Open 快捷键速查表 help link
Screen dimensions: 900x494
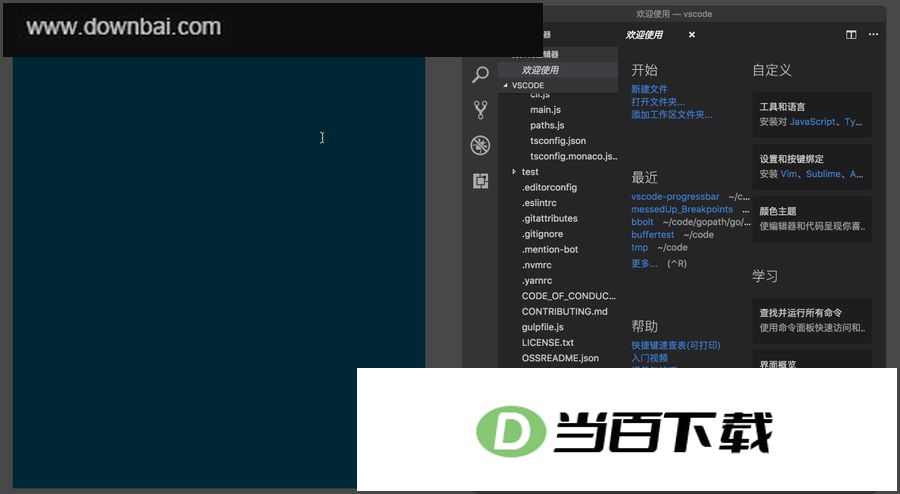[676, 345]
